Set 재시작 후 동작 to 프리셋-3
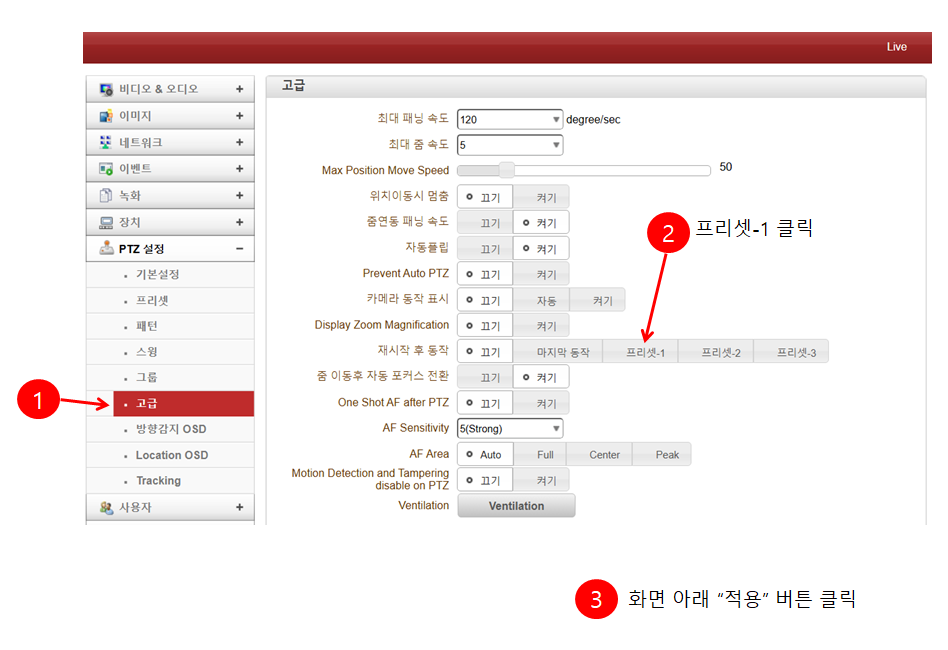 pyautogui.click(x=791, y=351)
